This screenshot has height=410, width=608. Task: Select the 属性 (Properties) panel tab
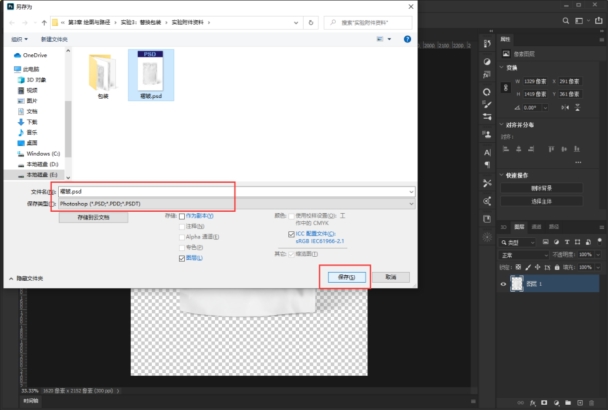pyautogui.click(x=505, y=39)
